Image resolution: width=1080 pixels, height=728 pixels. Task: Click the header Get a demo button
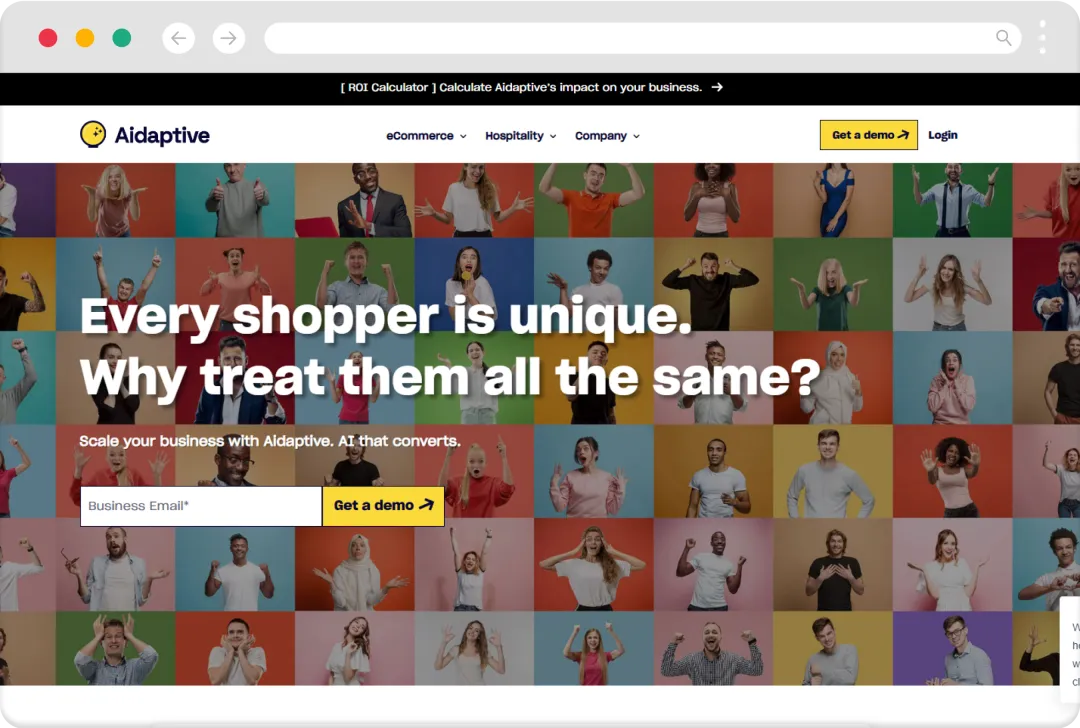[x=869, y=135]
